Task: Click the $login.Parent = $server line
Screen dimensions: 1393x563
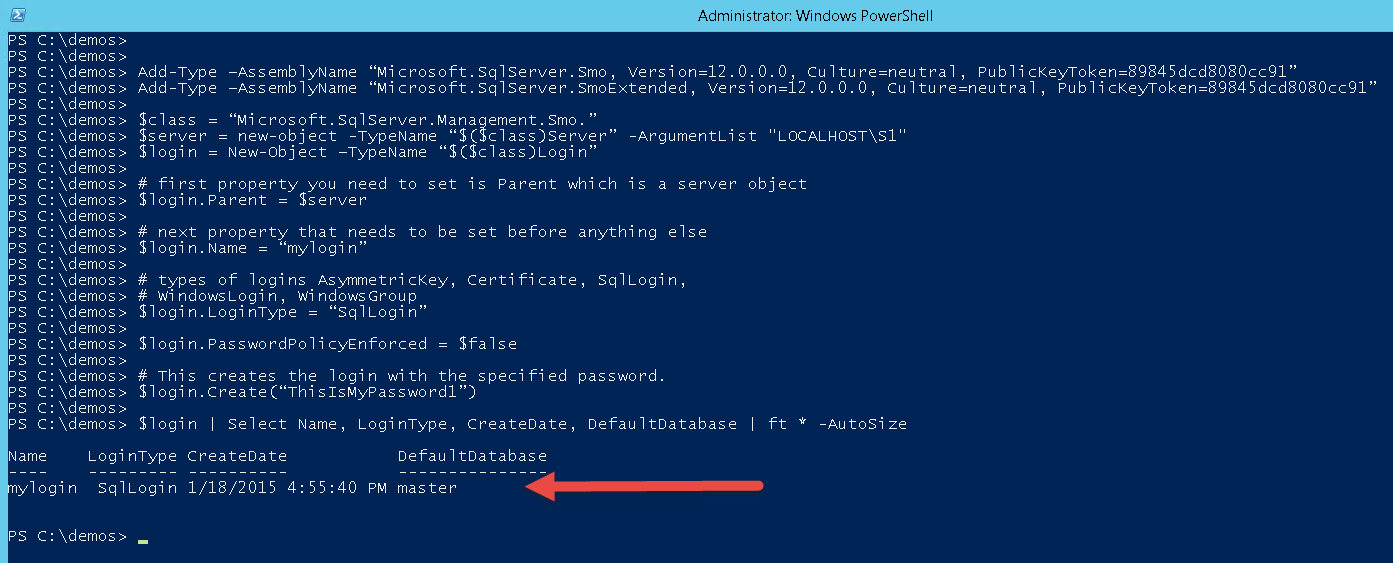Action: click(x=252, y=200)
